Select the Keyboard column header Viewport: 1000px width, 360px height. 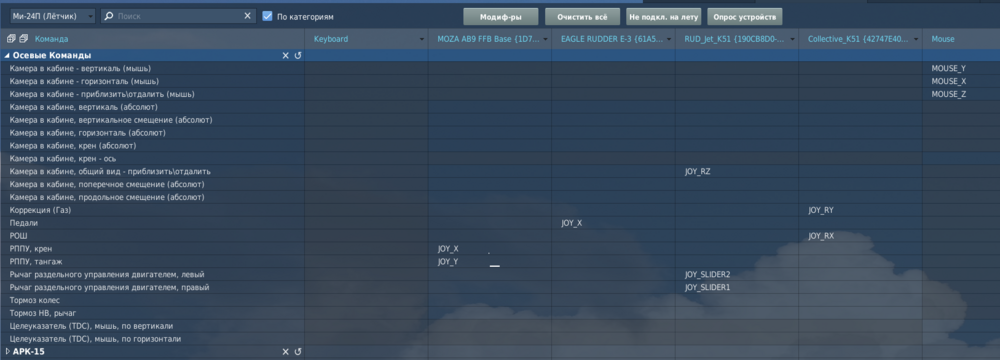331,39
